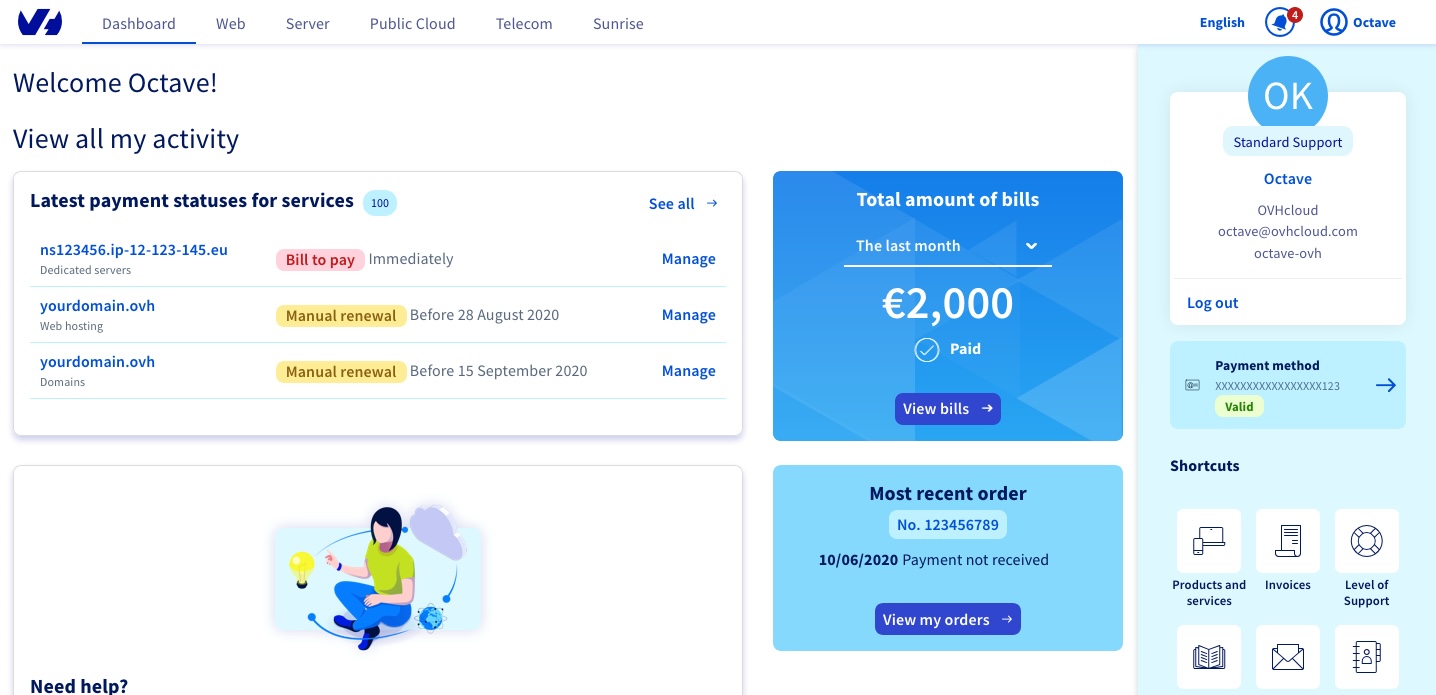
Task: Open the contacts address book shortcut icon
Action: [x=1367, y=657]
